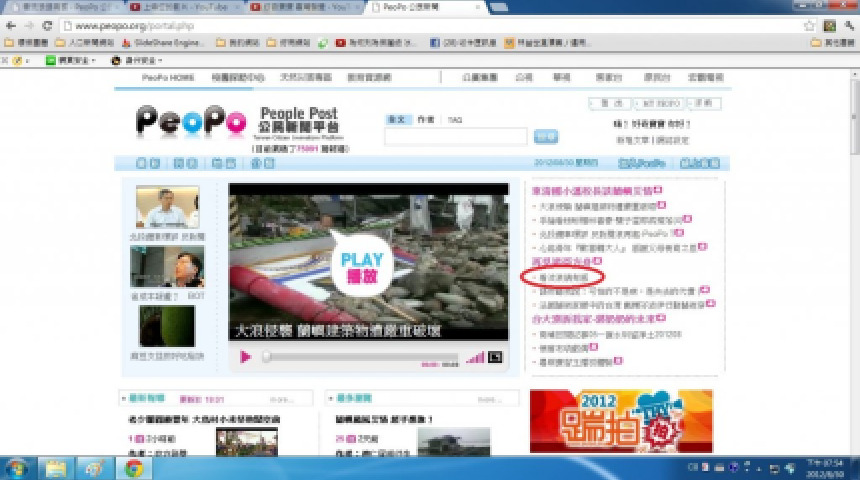Click the browser back arrow
Screen dimensions: 860x480
pos(10,25)
